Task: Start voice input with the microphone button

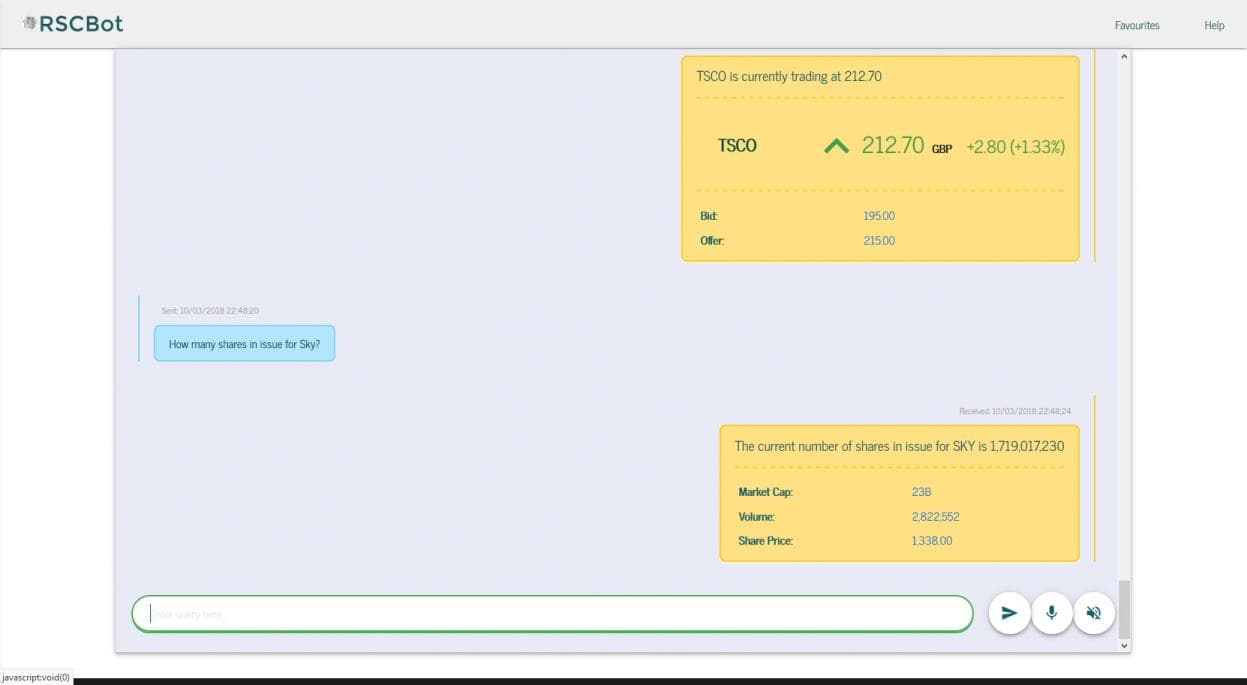Action: [1051, 613]
